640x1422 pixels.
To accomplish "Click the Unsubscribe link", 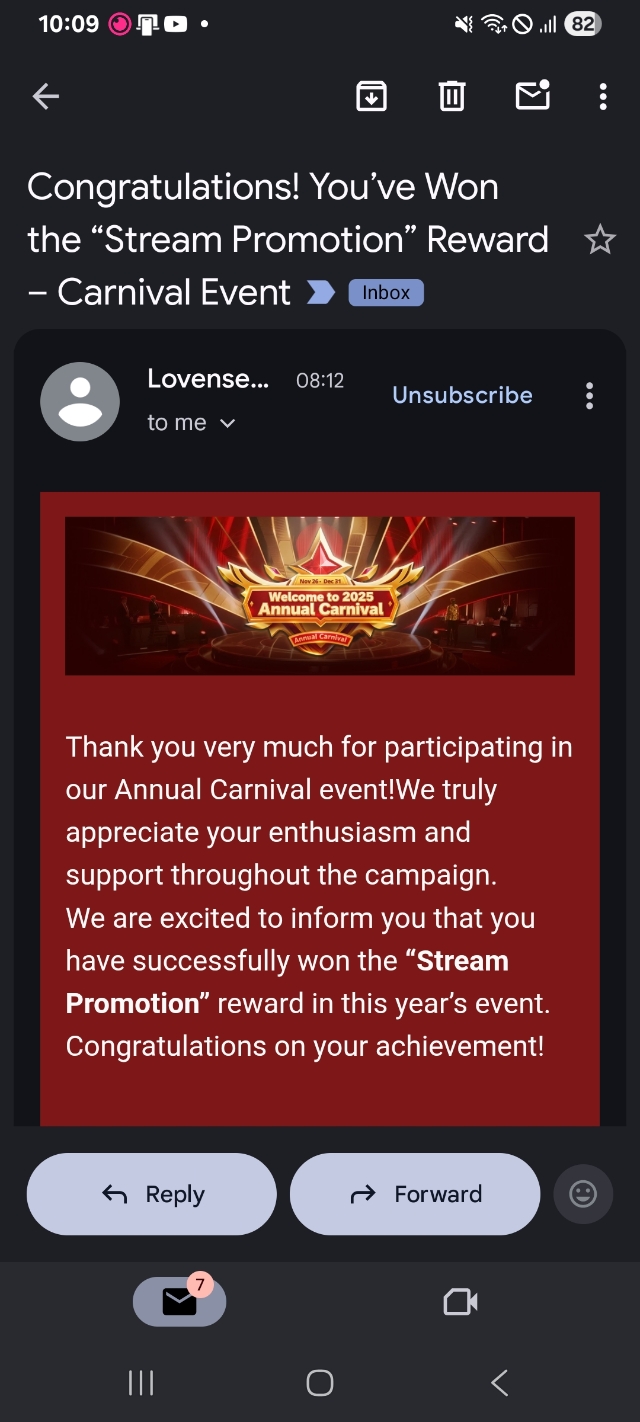I will coord(462,395).
